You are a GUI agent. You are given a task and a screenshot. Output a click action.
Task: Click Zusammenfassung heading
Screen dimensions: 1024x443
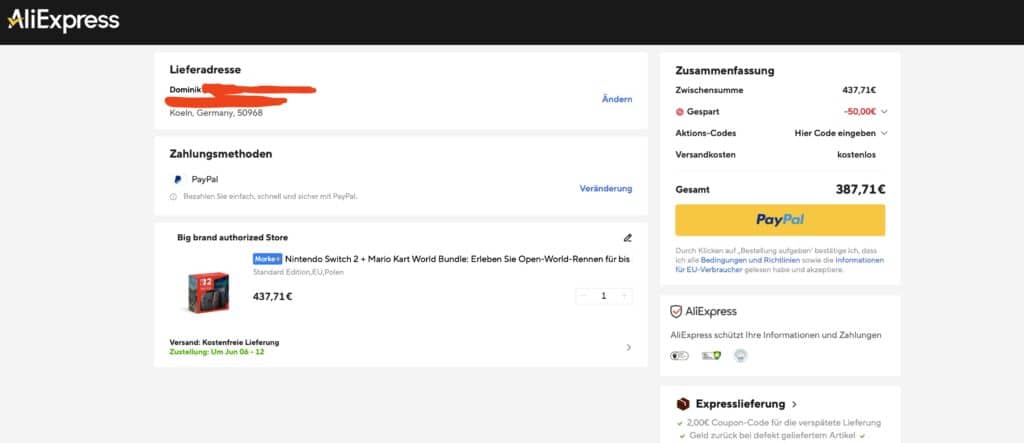coord(725,71)
